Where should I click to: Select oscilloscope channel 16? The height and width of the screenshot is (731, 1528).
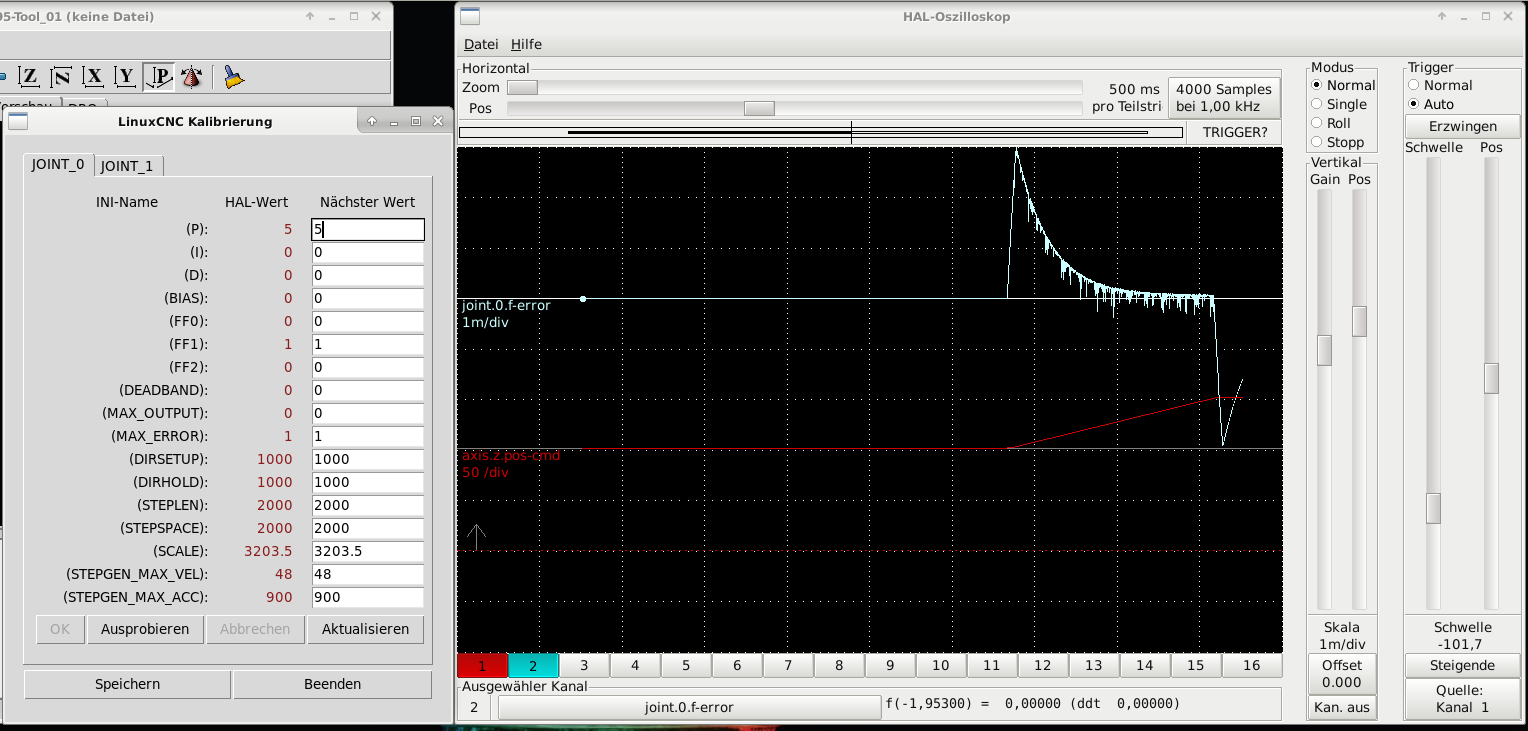[x=1251, y=665]
